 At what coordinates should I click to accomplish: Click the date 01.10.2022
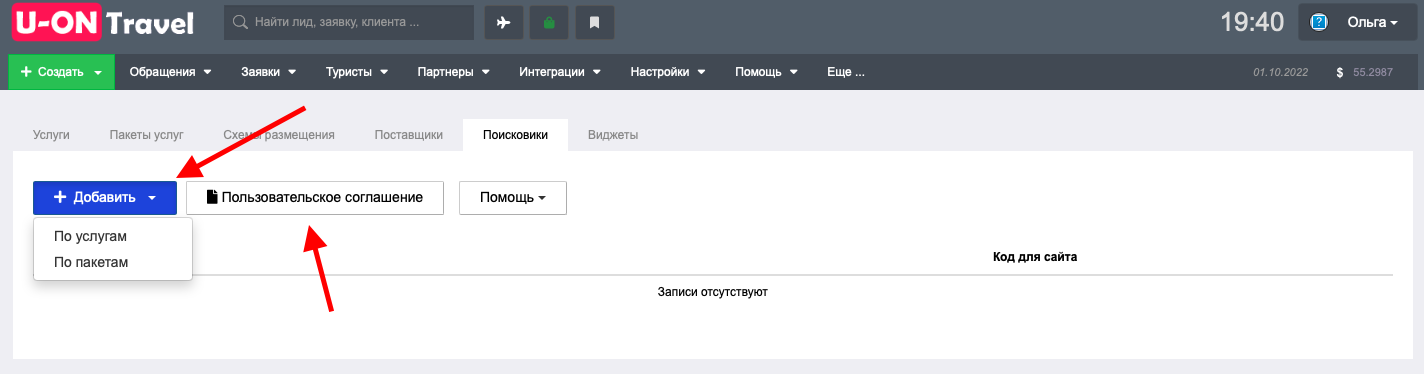click(1279, 73)
